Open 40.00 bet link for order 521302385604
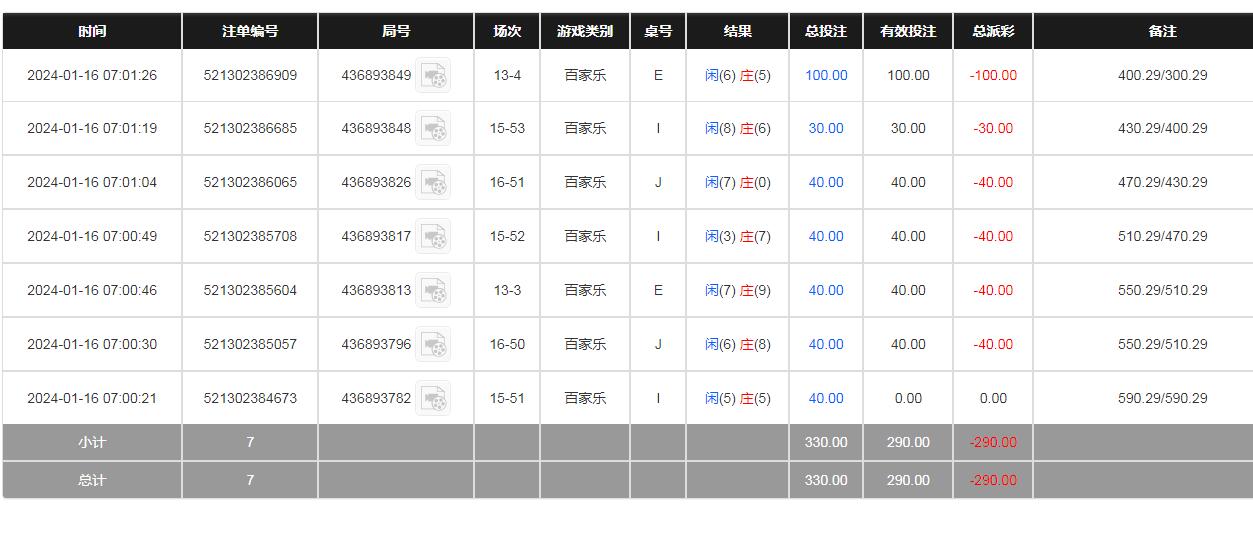The width and height of the screenshot is (1253, 549). tap(826, 291)
